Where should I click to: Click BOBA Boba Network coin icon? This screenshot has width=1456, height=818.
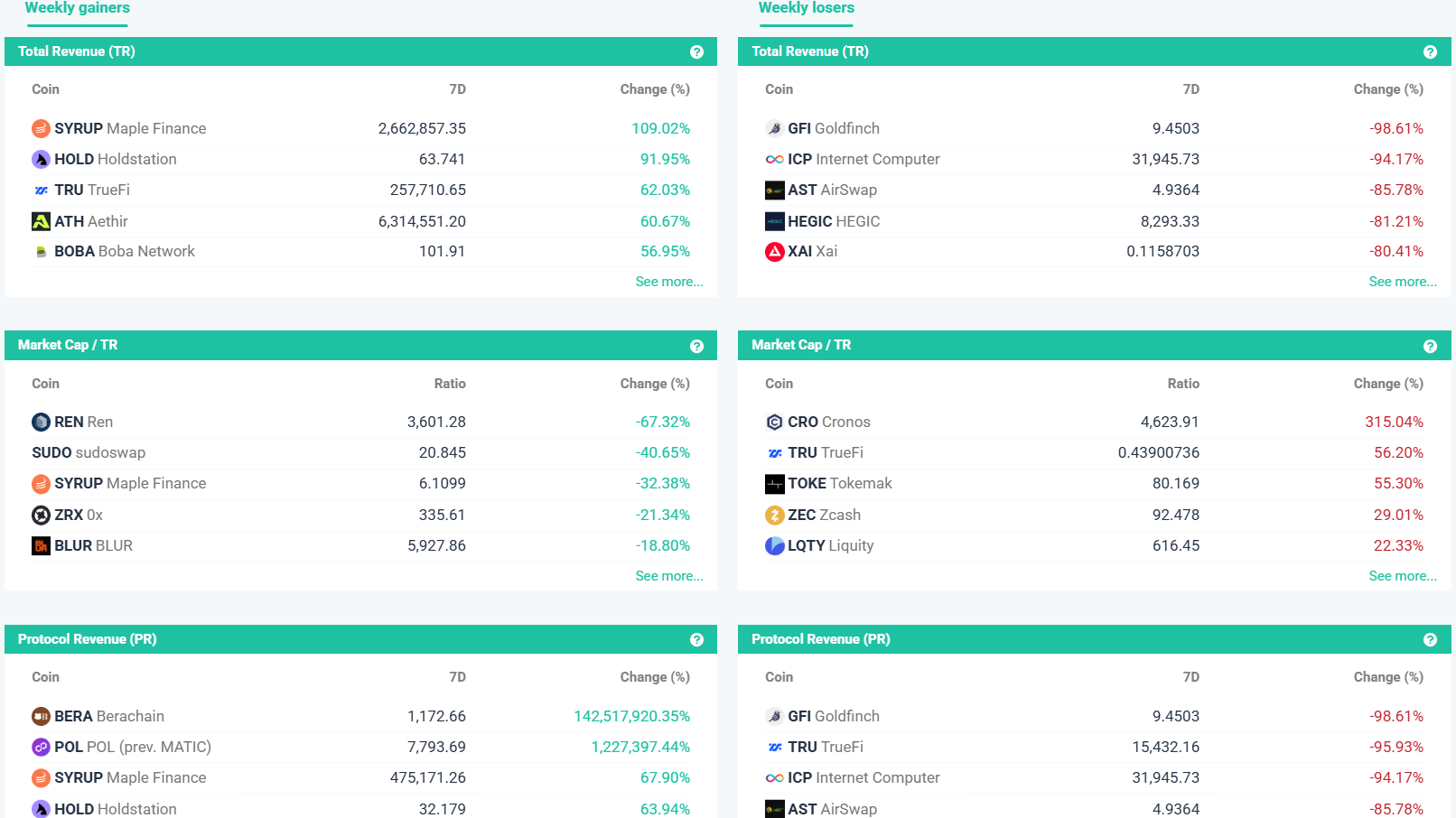[41, 252]
